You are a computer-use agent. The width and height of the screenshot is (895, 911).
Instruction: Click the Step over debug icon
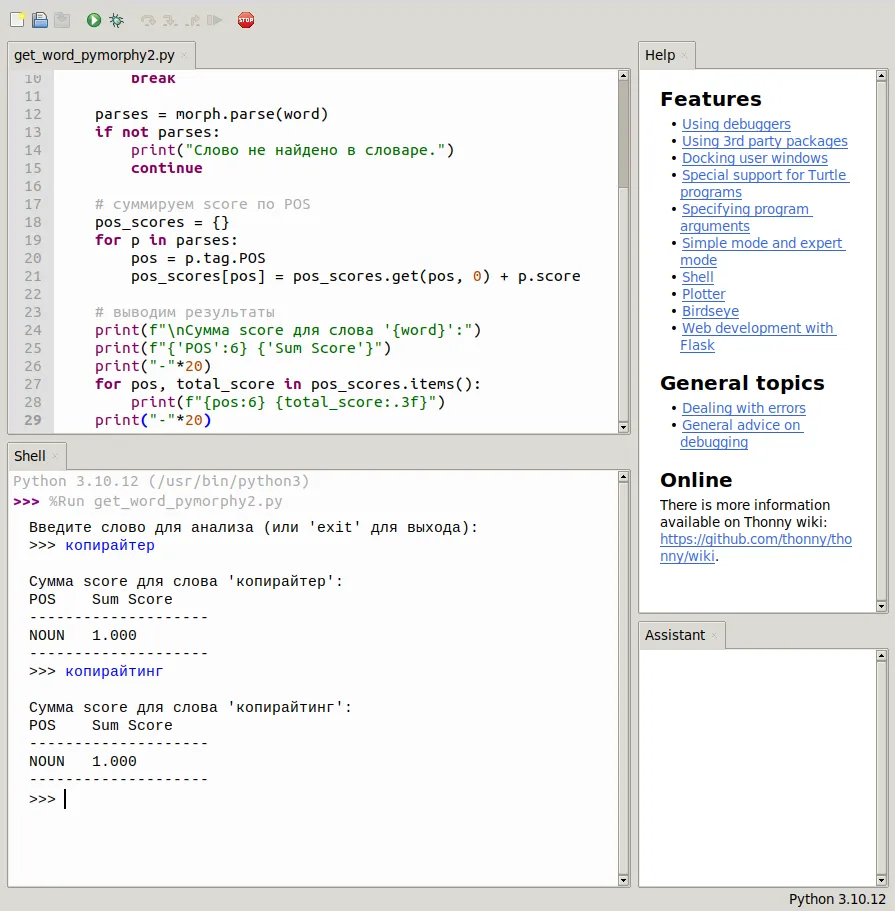pyautogui.click(x=148, y=20)
